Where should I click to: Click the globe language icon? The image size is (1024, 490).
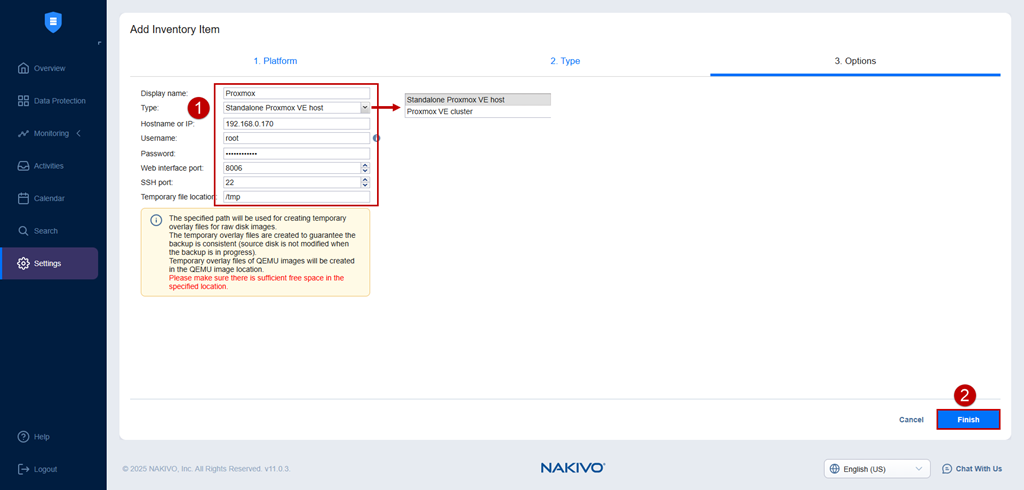pyautogui.click(x=834, y=469)
